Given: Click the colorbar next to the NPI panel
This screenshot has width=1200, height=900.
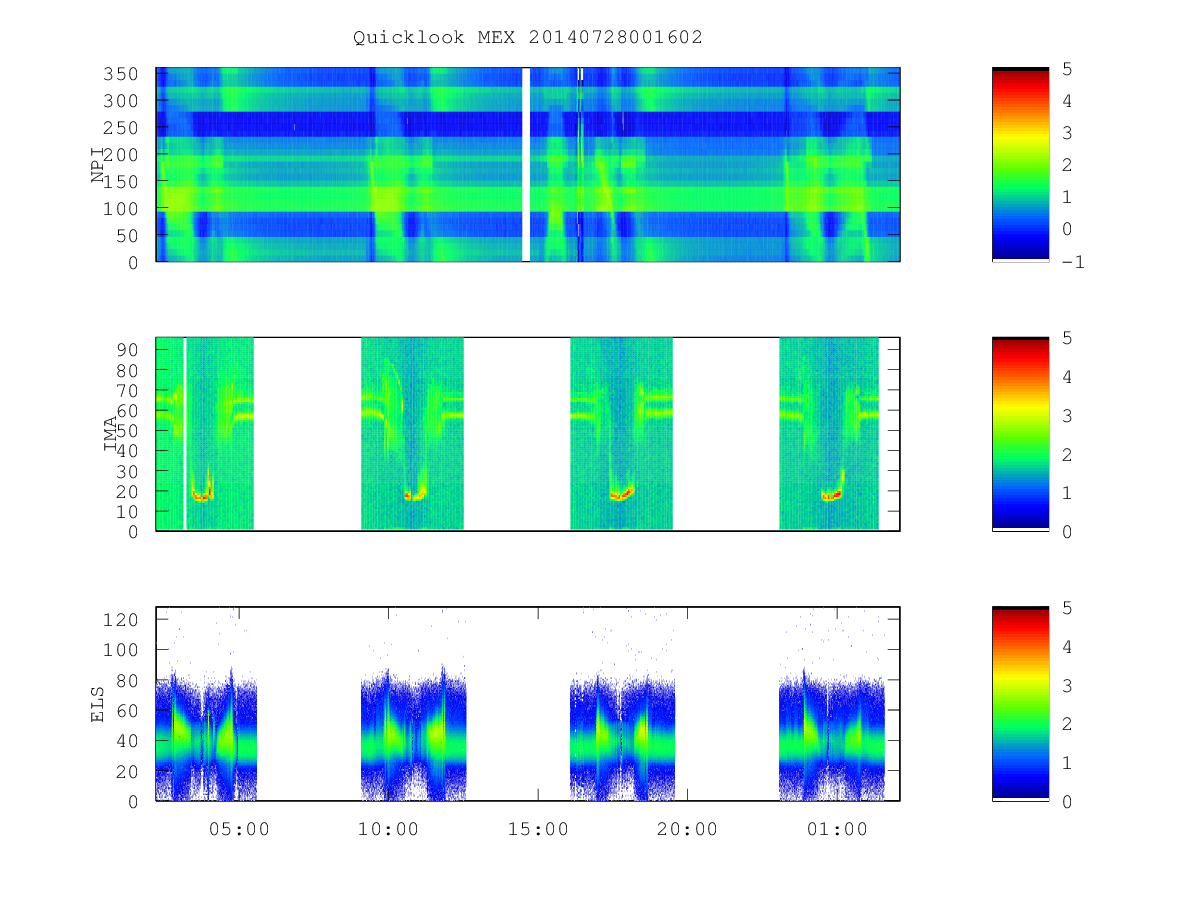Looking at the screenshot, I should [1020, 164].
